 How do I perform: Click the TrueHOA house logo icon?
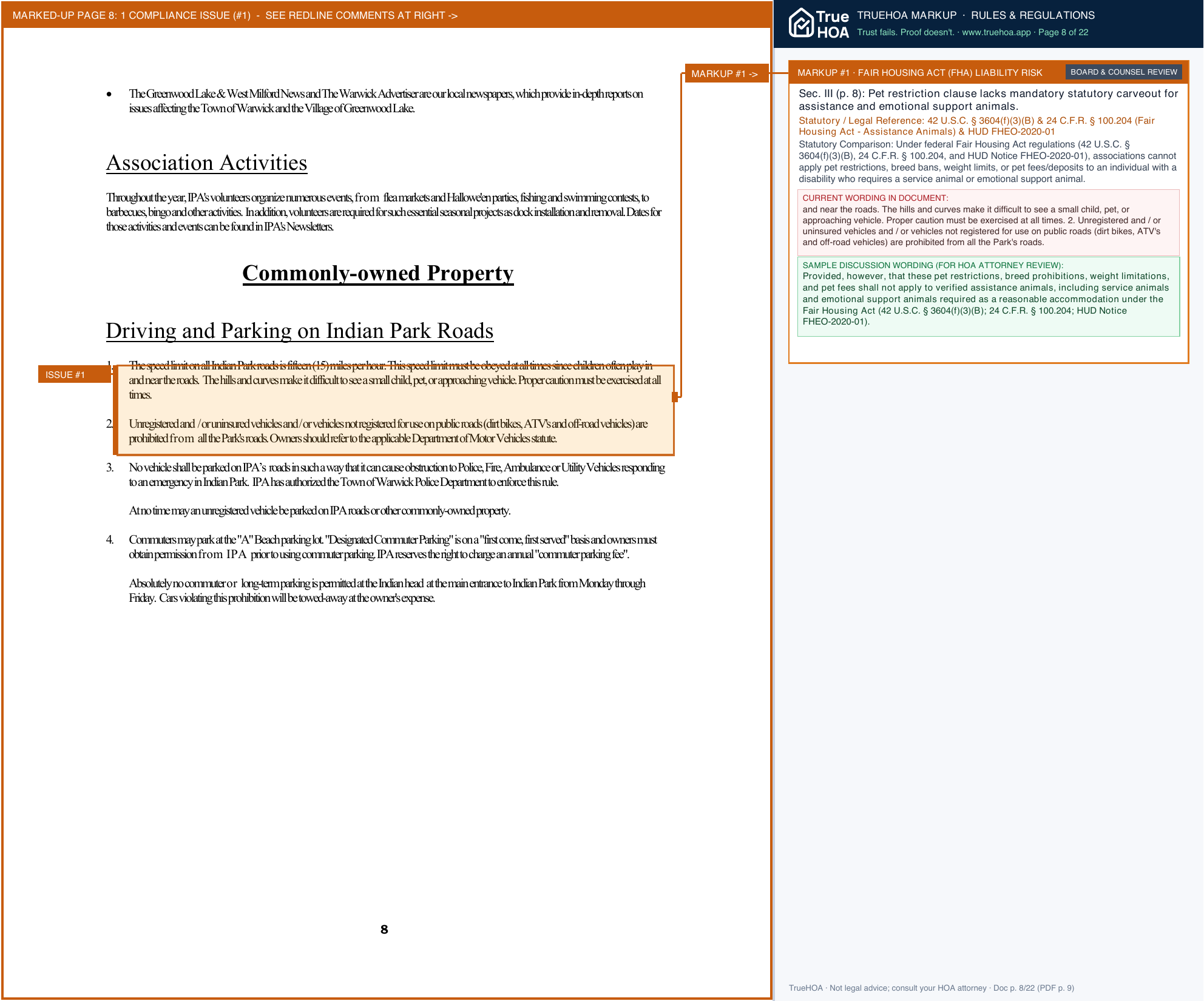(801, 23)
